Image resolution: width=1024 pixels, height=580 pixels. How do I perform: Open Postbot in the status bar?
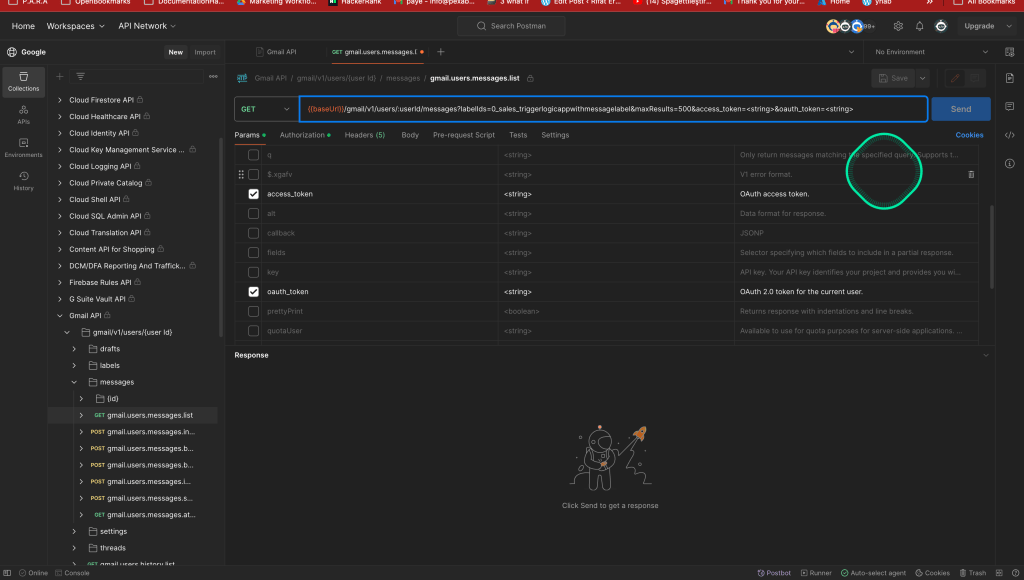pos(774,573)
